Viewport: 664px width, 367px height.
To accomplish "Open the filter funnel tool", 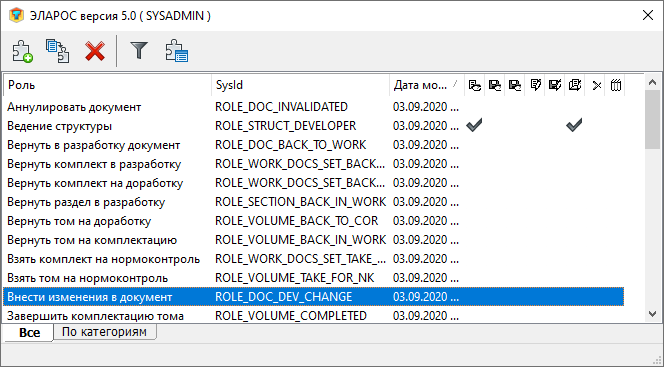I will click(139, 50).
